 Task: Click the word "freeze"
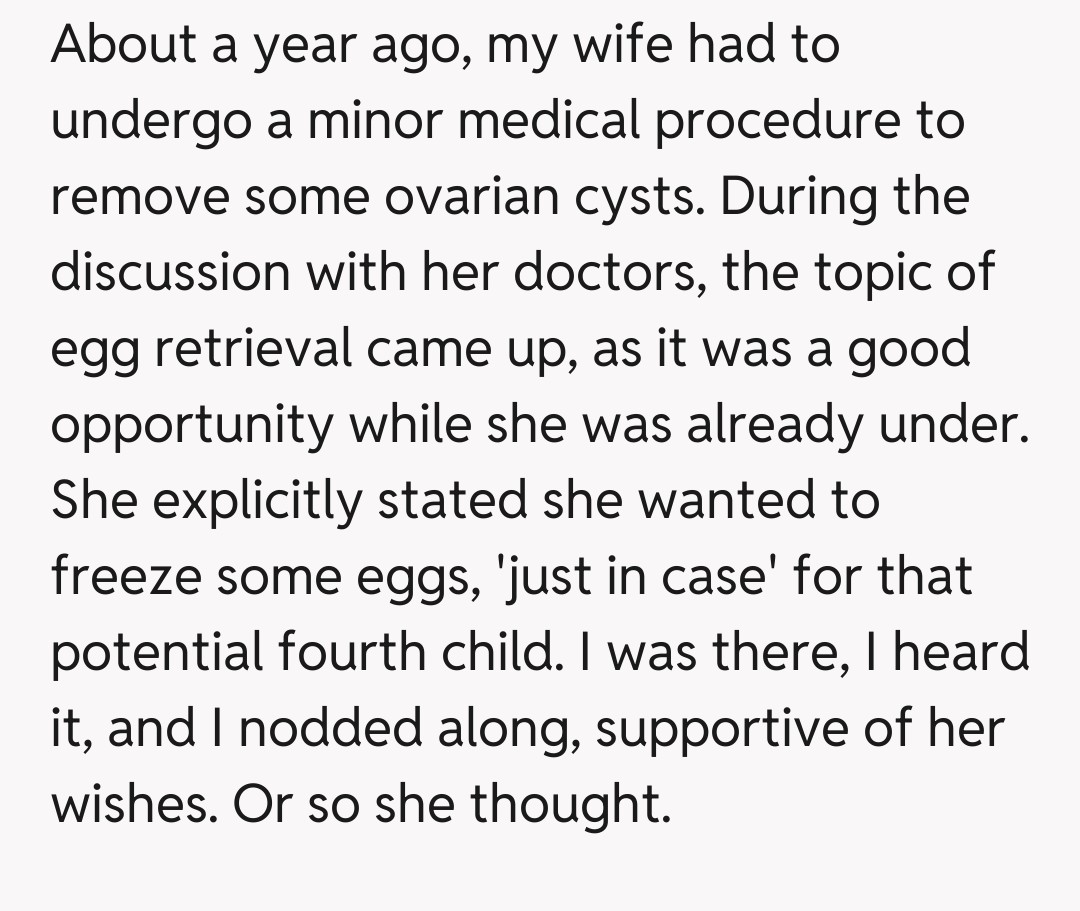(x=125, y=576)
